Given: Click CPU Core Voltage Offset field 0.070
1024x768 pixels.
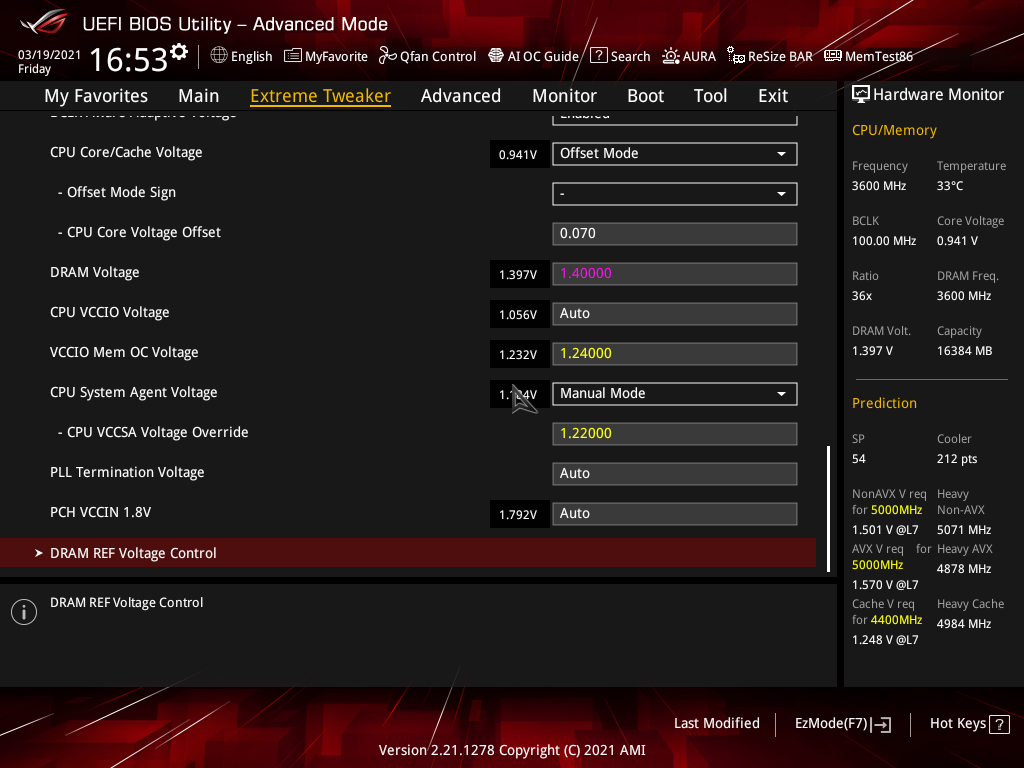Looking at the screenshot, I should pyautogui.click(x=675, y=234).
